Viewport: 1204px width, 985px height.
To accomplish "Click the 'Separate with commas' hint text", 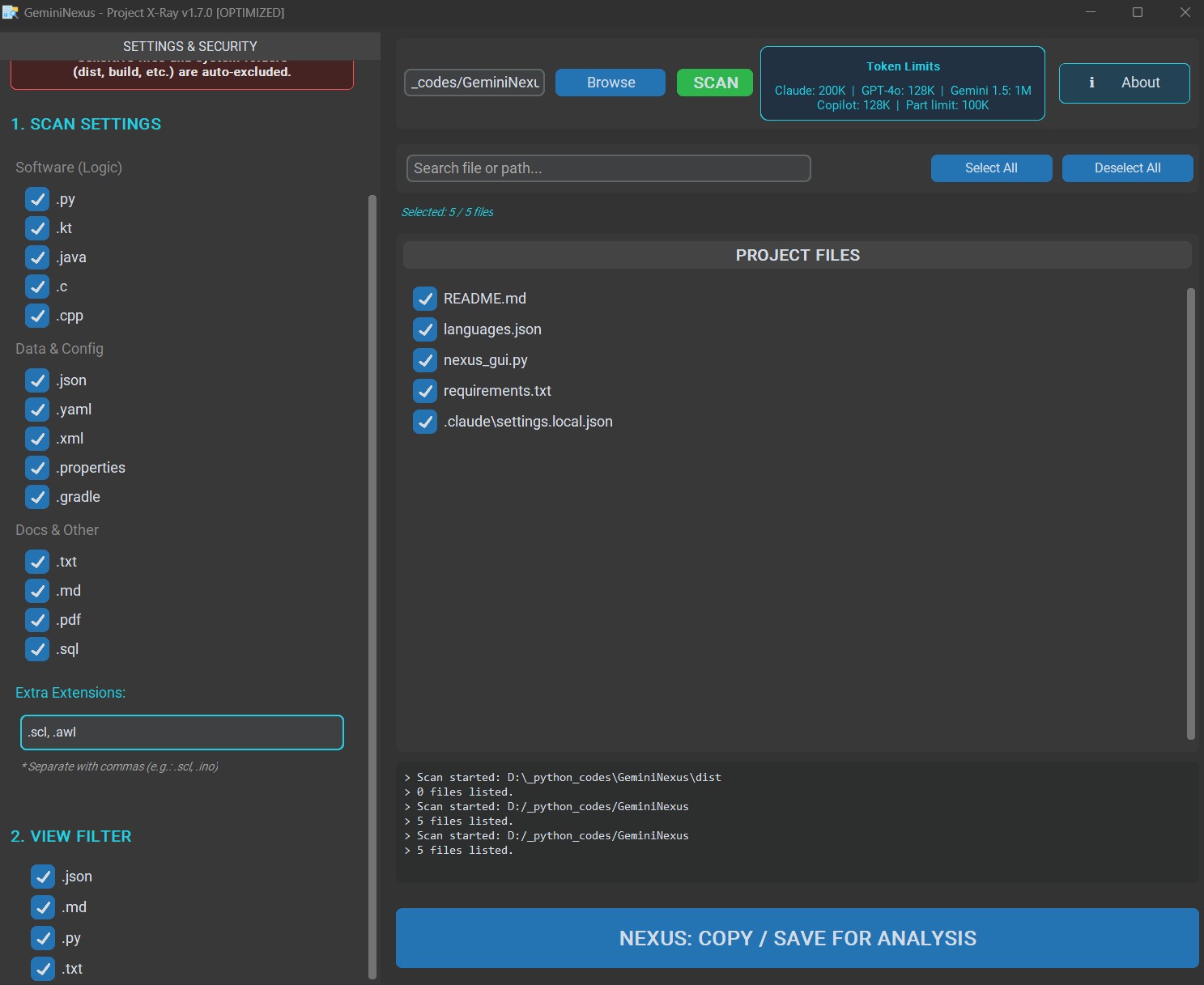I will click(x=120, y=766).
